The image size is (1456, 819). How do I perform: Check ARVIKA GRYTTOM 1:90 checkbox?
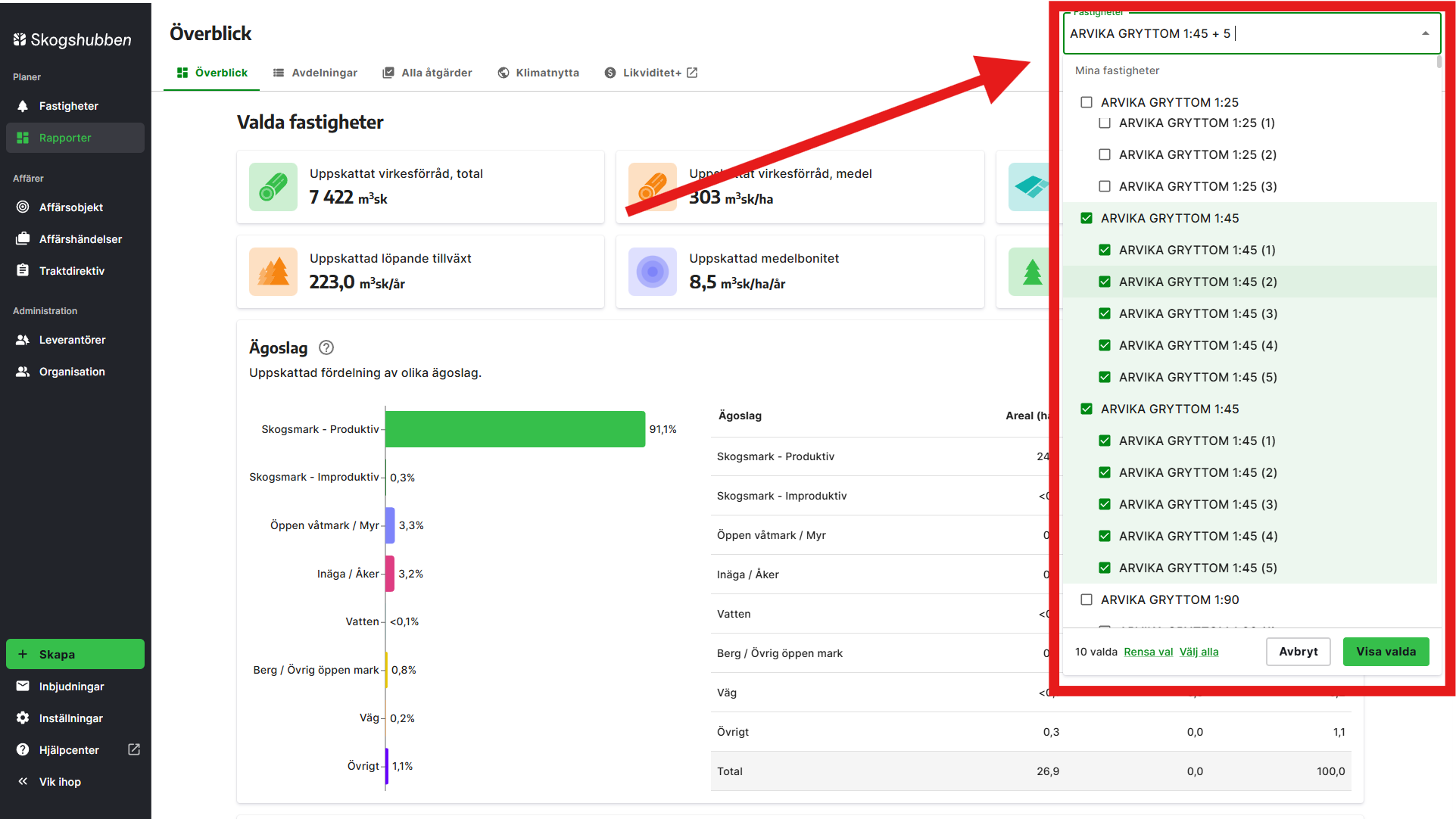(x=1087, y=599)
